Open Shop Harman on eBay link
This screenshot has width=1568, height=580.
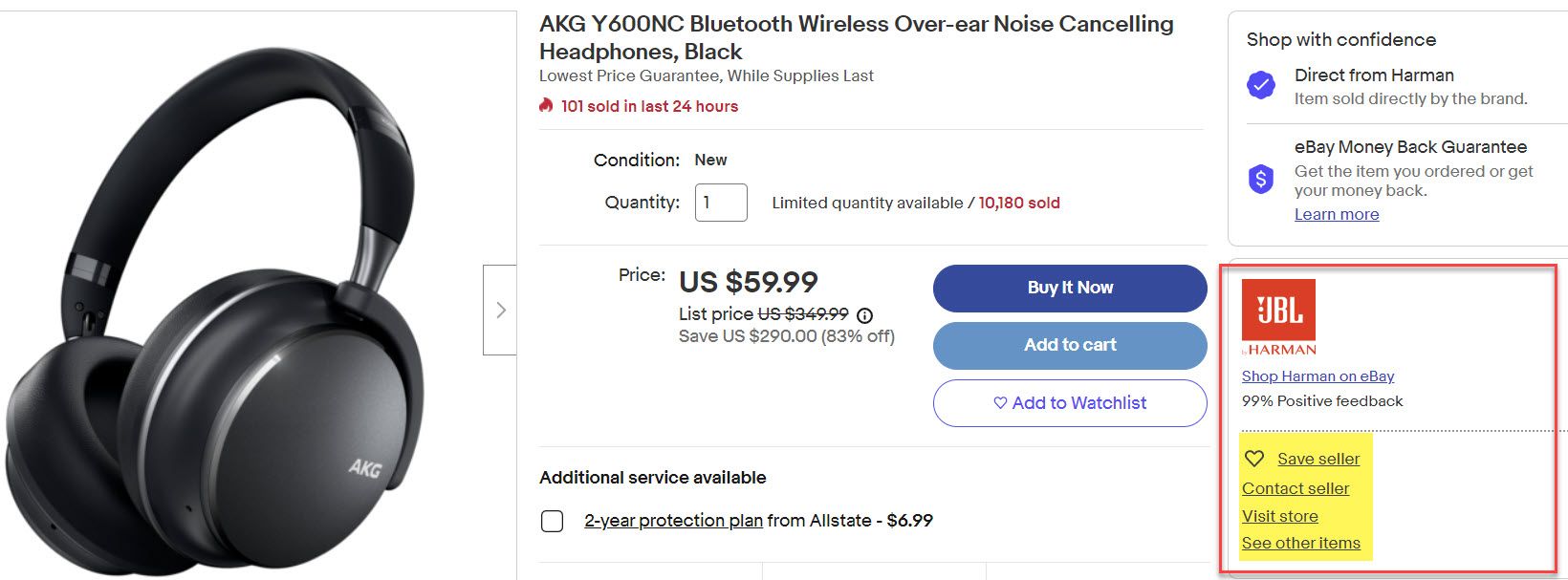[1318, 376]
